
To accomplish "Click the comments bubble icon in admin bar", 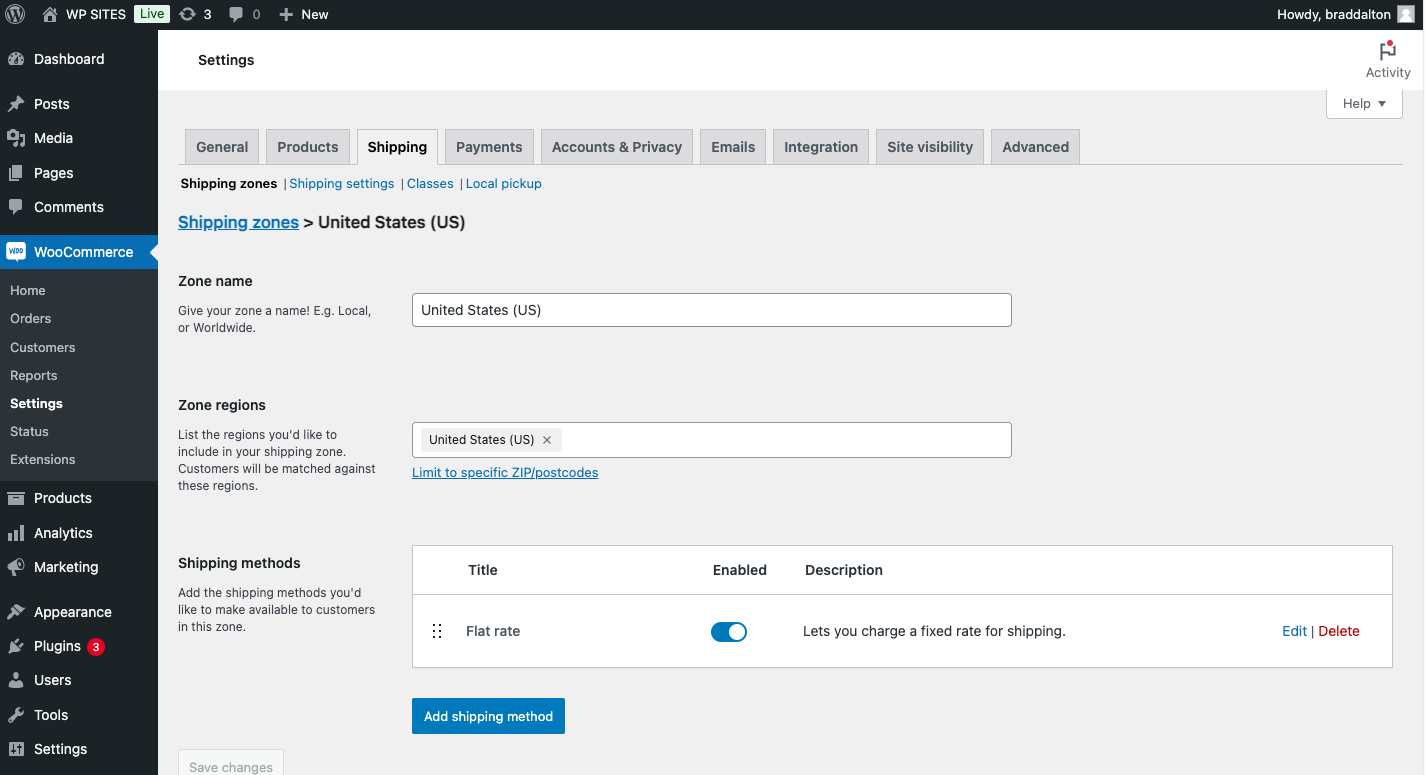I will click(236, 14).
